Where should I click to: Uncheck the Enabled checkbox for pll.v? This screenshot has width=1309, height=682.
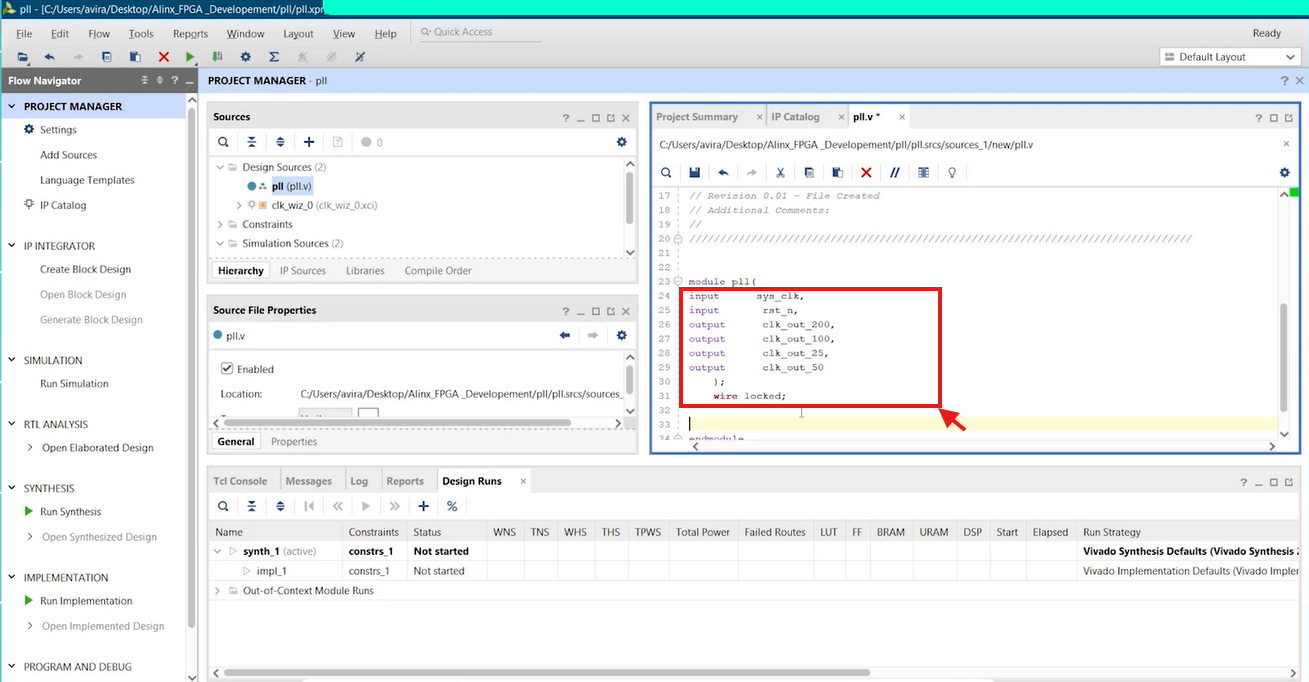[x=227, y=369]
